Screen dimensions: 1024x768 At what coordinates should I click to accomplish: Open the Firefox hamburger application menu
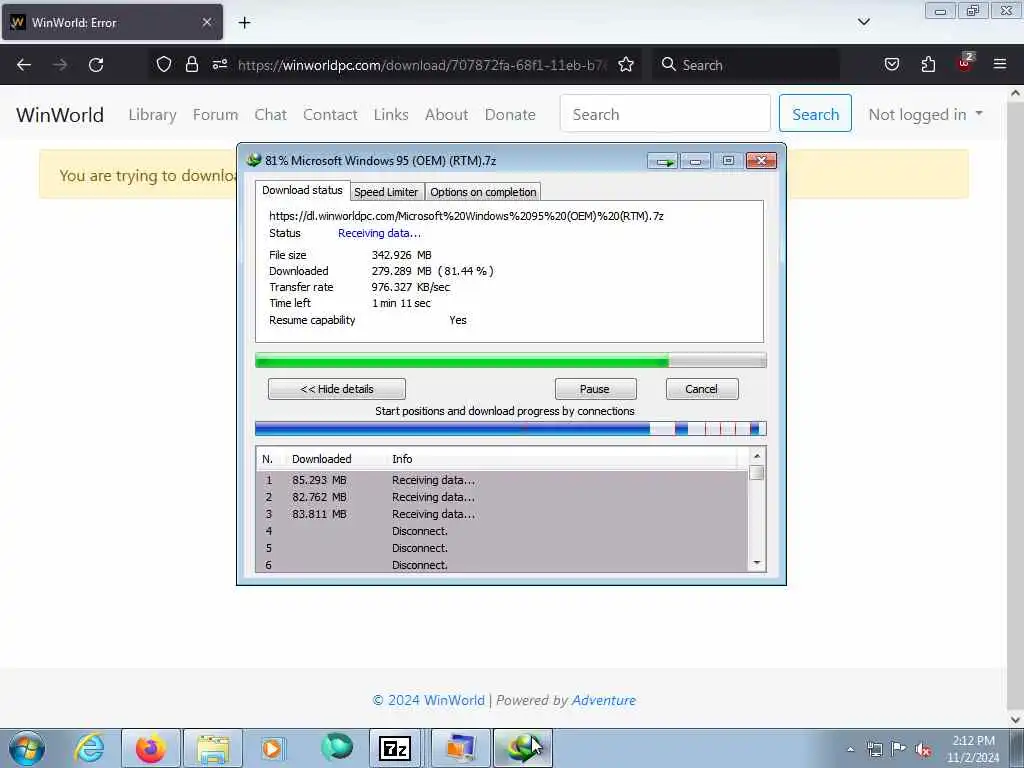click(1000, 64)
